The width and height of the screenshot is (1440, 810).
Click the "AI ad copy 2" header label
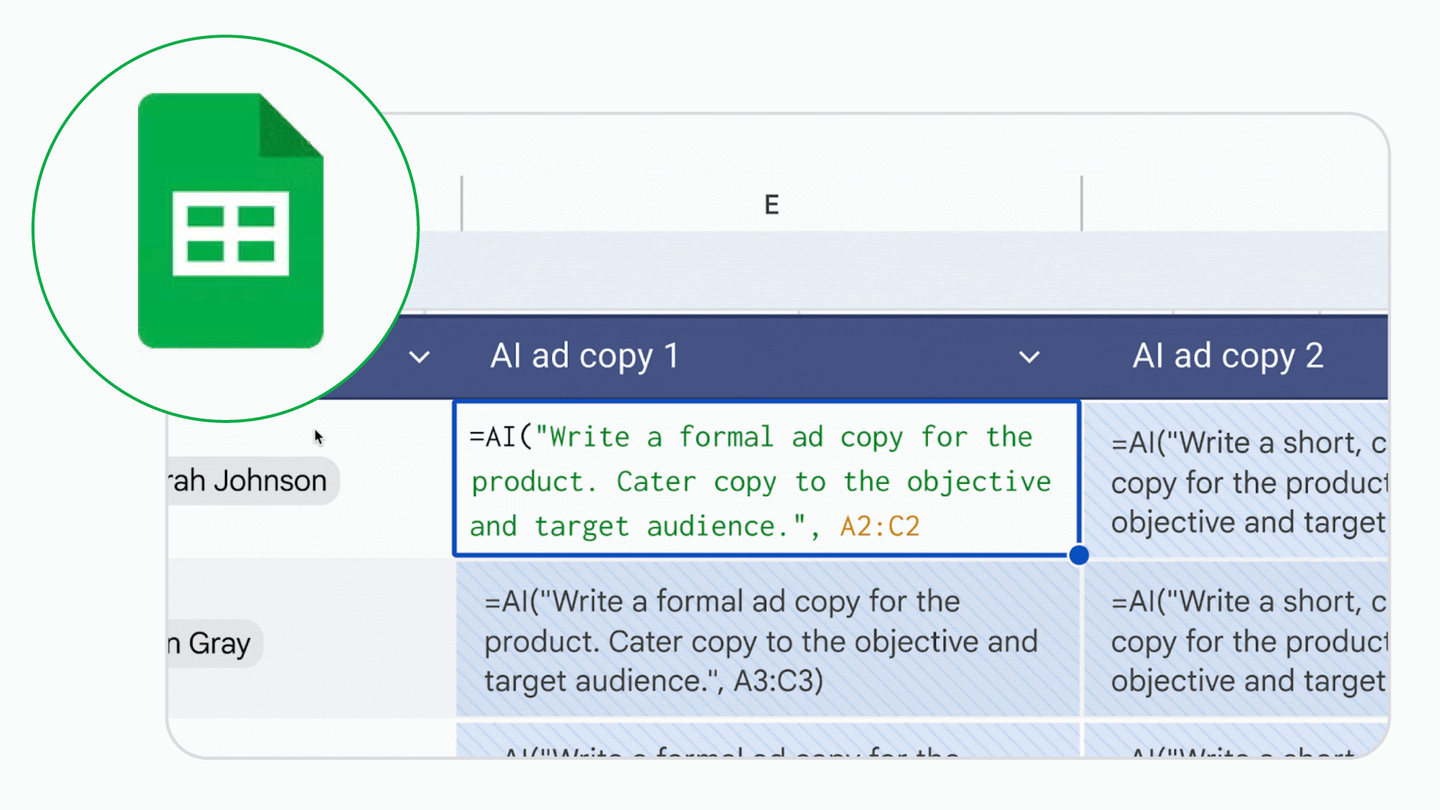coord(1228,355)
